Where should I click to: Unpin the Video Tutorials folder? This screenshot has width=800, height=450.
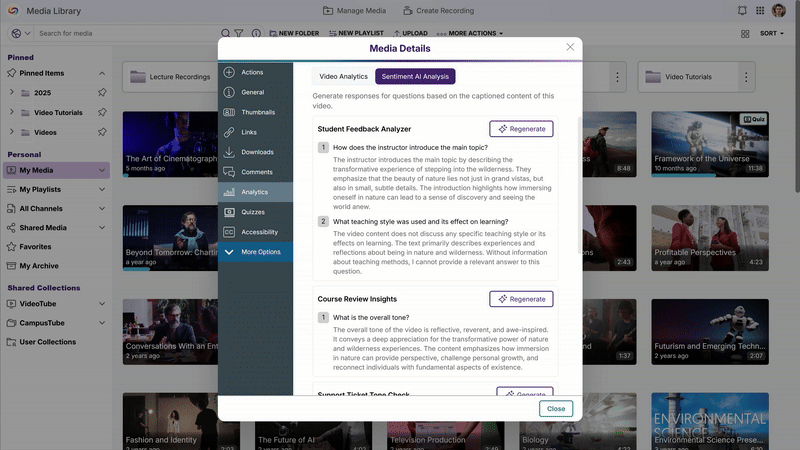click(x=102, y=113)
